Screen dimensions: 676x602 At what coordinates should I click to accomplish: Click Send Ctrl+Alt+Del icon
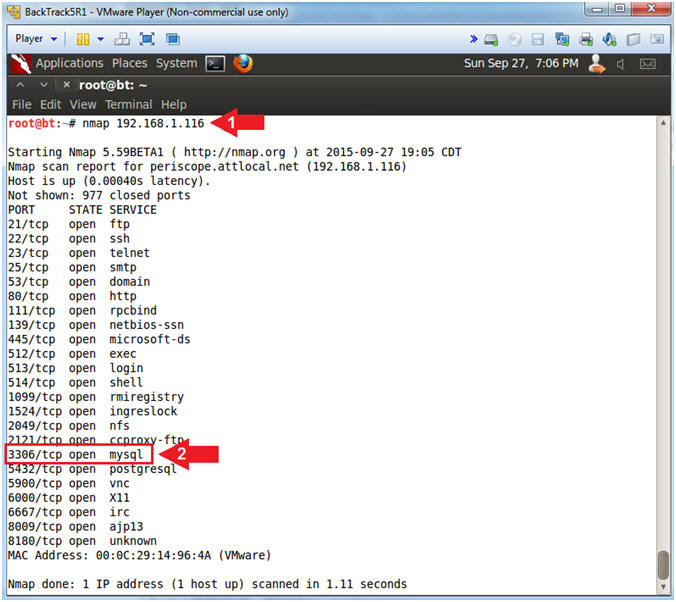pyautogui.click(x=122, y=39)
